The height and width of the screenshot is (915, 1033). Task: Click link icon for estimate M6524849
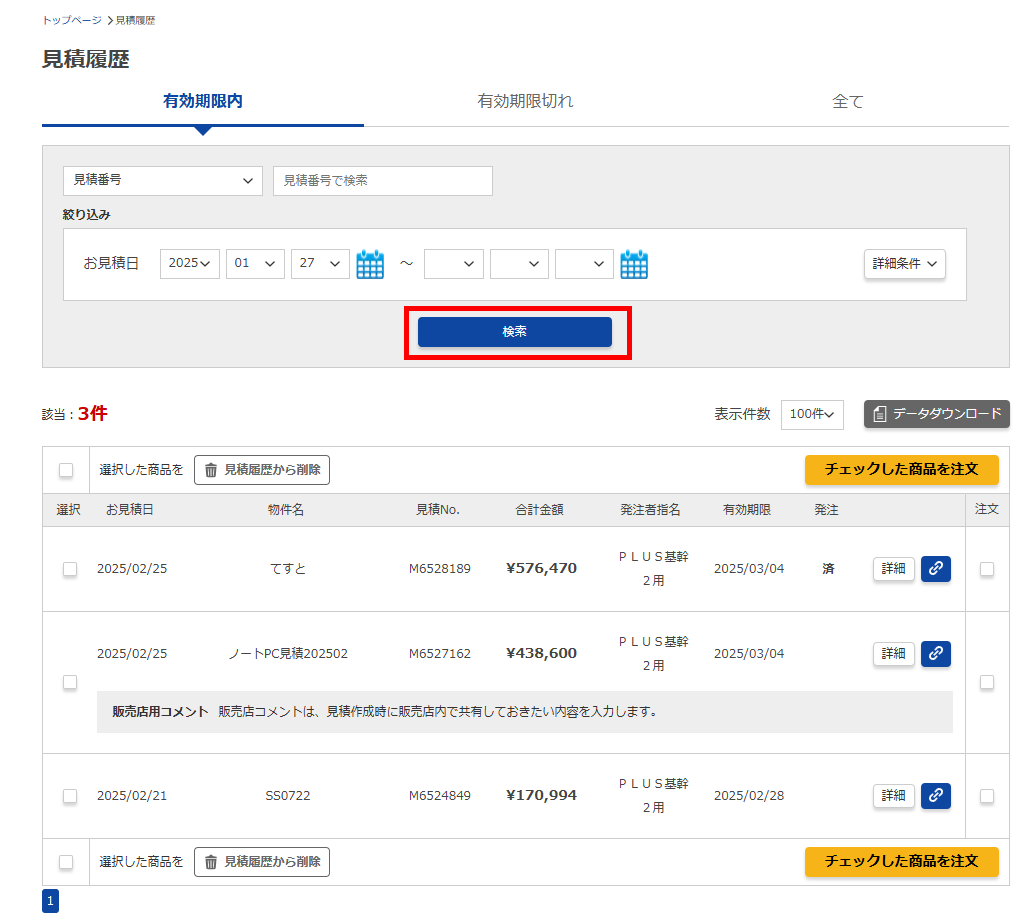click(935, 796)
